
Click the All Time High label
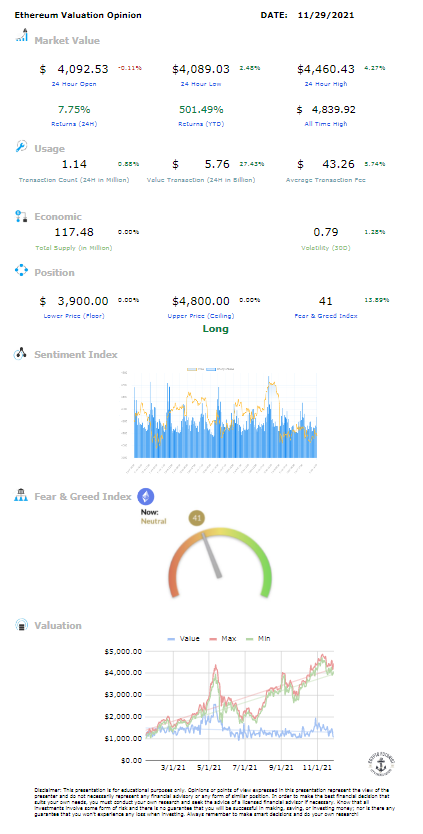click(326, 124)
